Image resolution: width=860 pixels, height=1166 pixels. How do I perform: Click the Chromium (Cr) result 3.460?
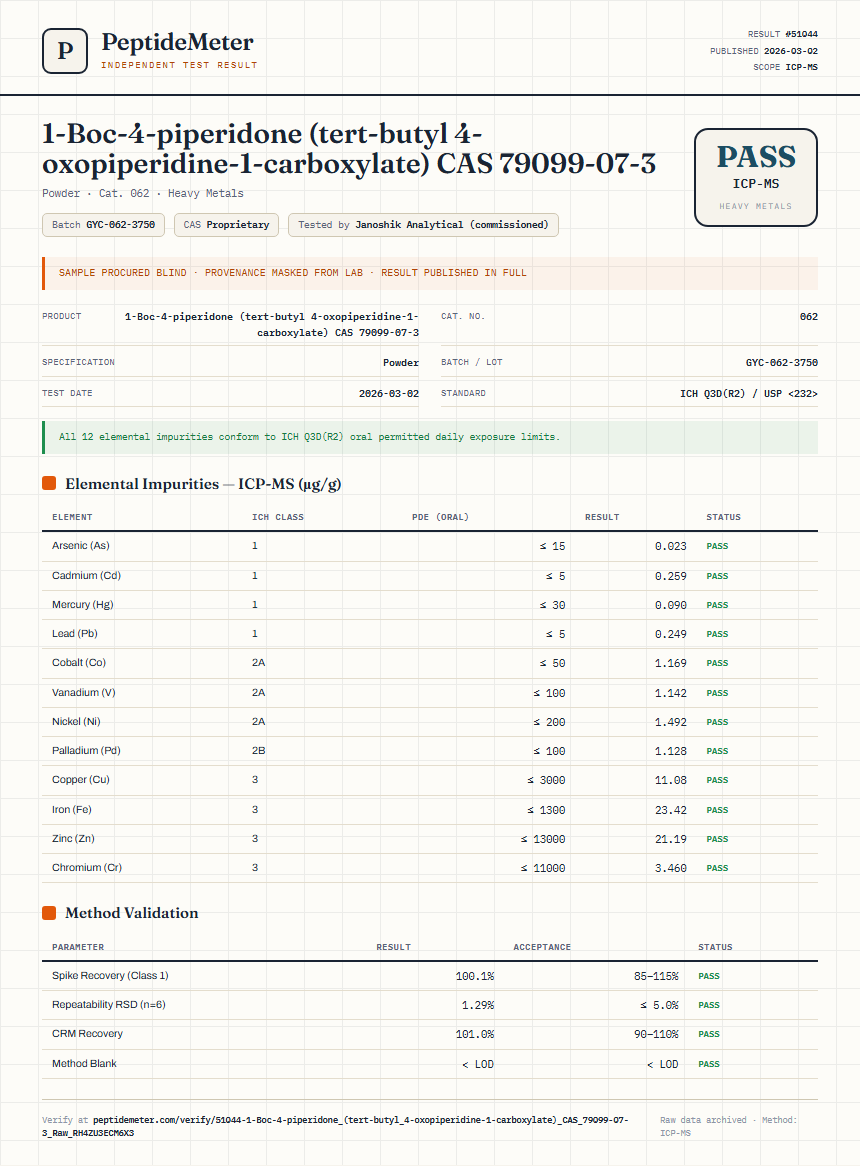point(670,868)
